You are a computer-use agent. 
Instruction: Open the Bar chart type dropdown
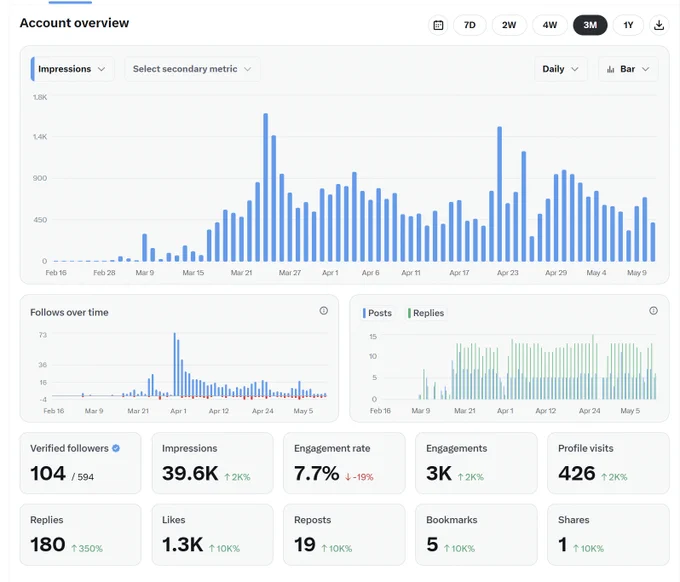click(x=628, y=69)
